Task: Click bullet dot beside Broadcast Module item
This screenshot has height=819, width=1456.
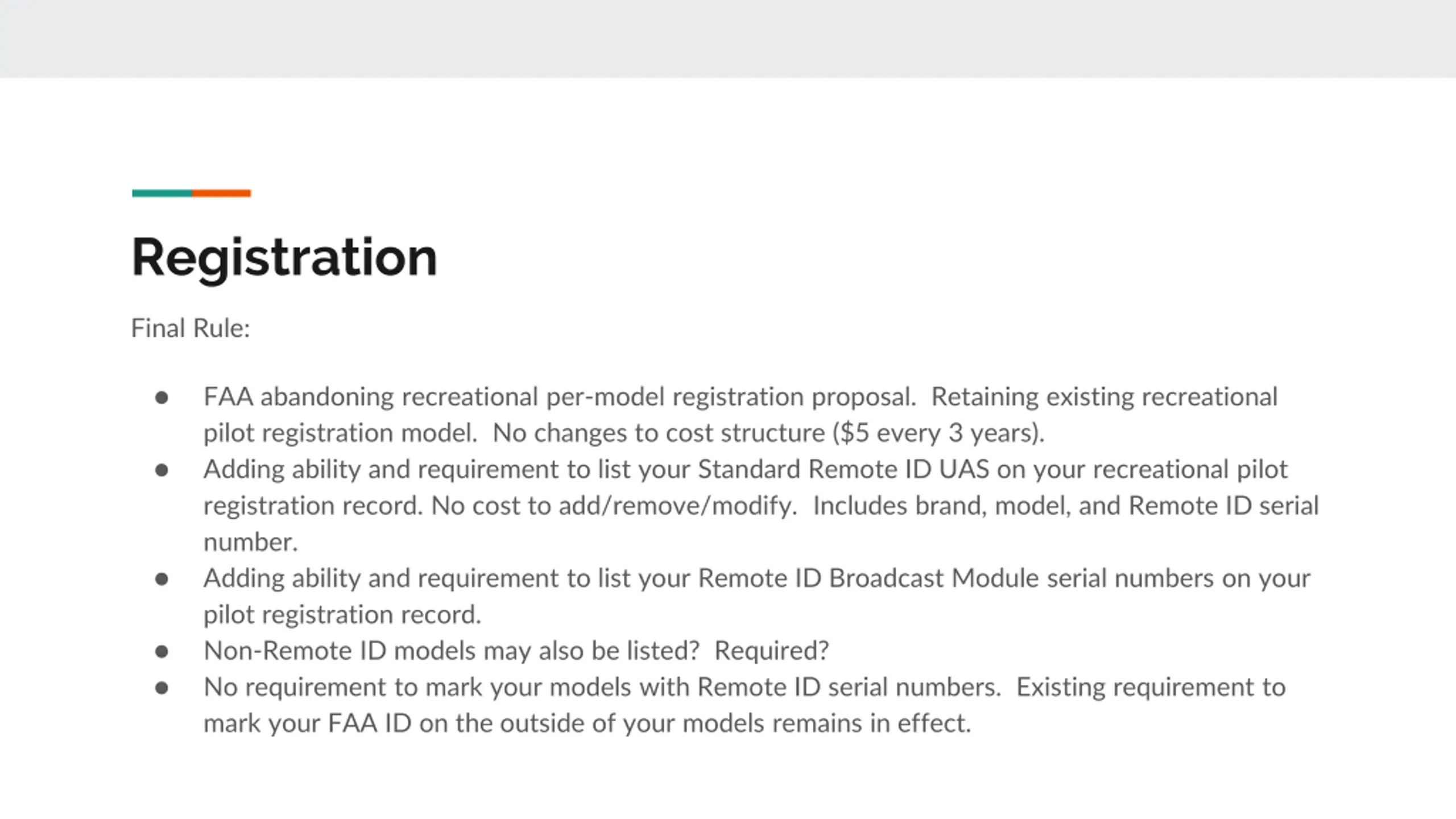Action: pos(162,579)
